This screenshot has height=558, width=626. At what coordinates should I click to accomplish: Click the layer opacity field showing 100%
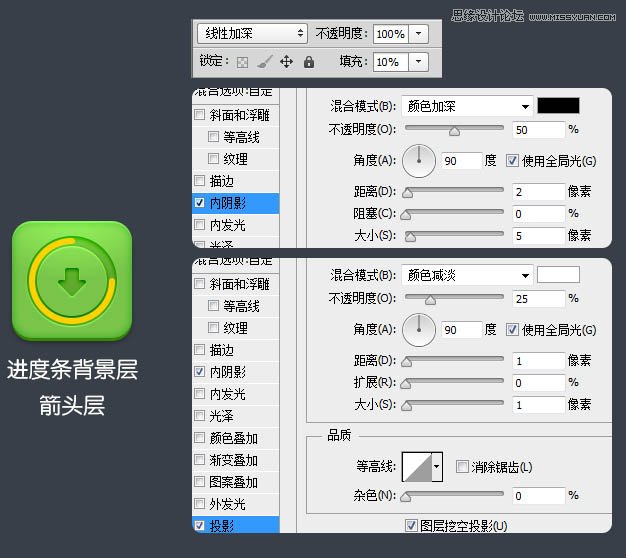click(x=391, y=34)
